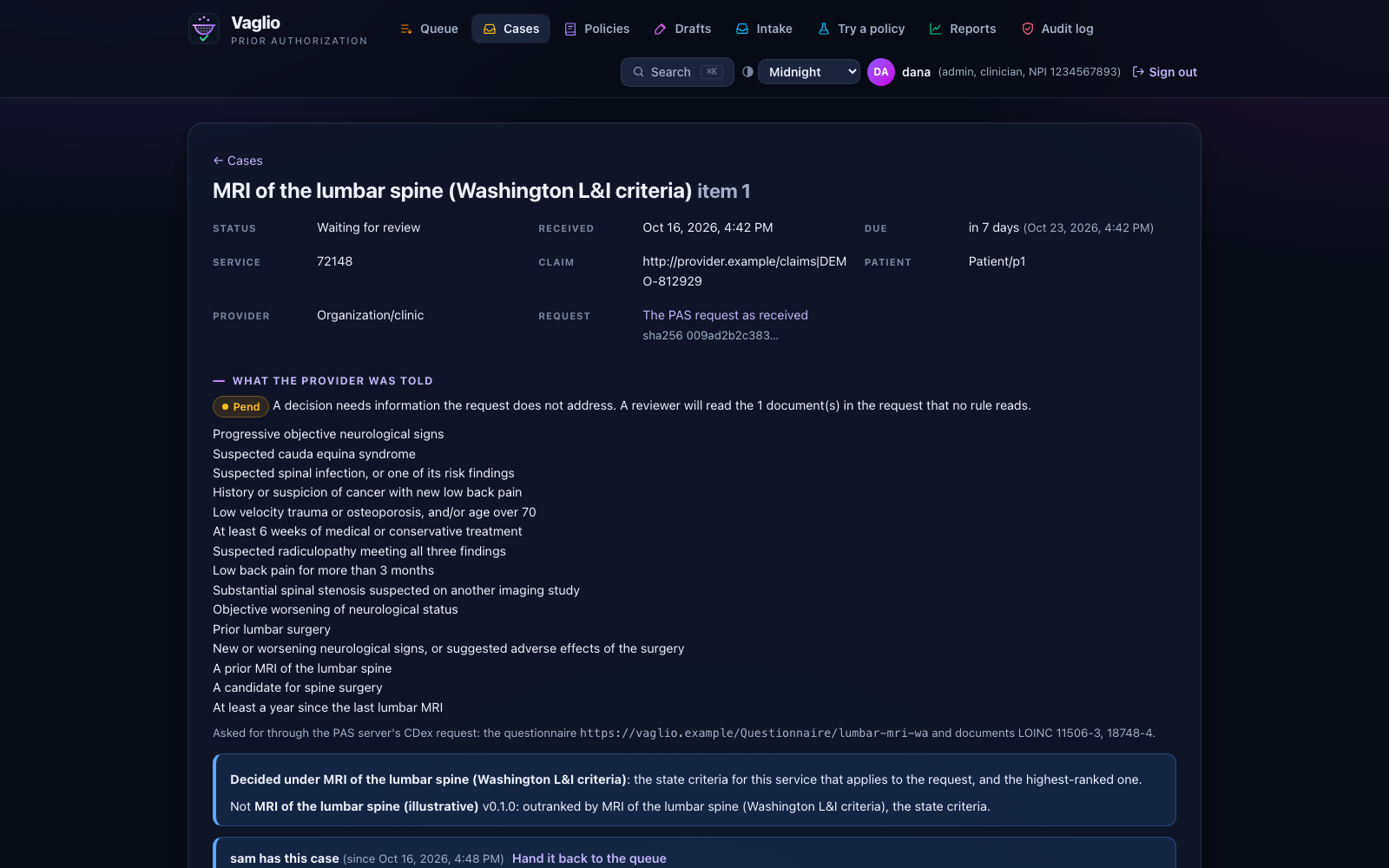Click the back arrow before Cases
This screenshot has width=1389, height=868.
(218, 161)
